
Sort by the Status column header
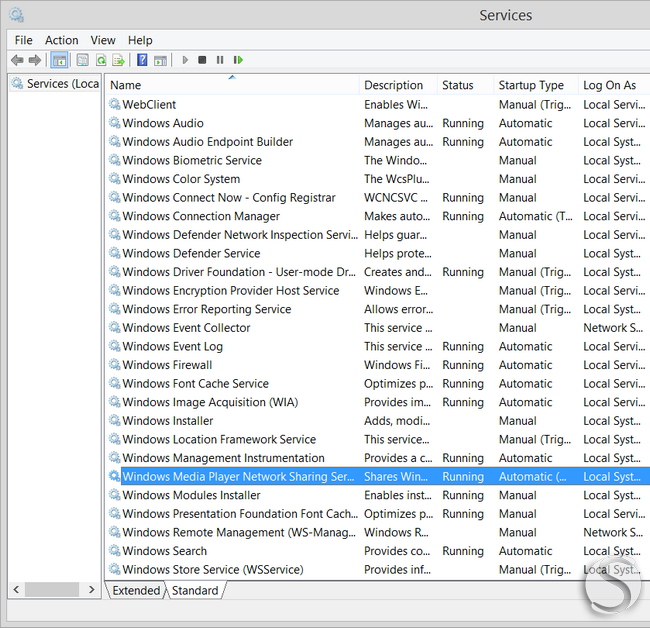(x=466, y=85)
